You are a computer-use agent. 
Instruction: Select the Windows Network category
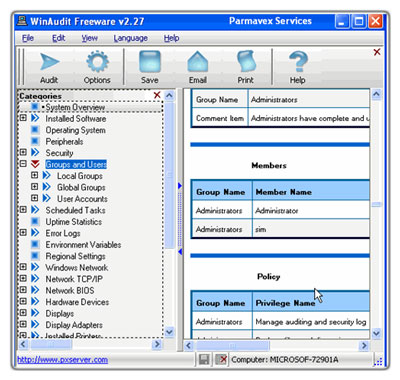coord(77,268)
